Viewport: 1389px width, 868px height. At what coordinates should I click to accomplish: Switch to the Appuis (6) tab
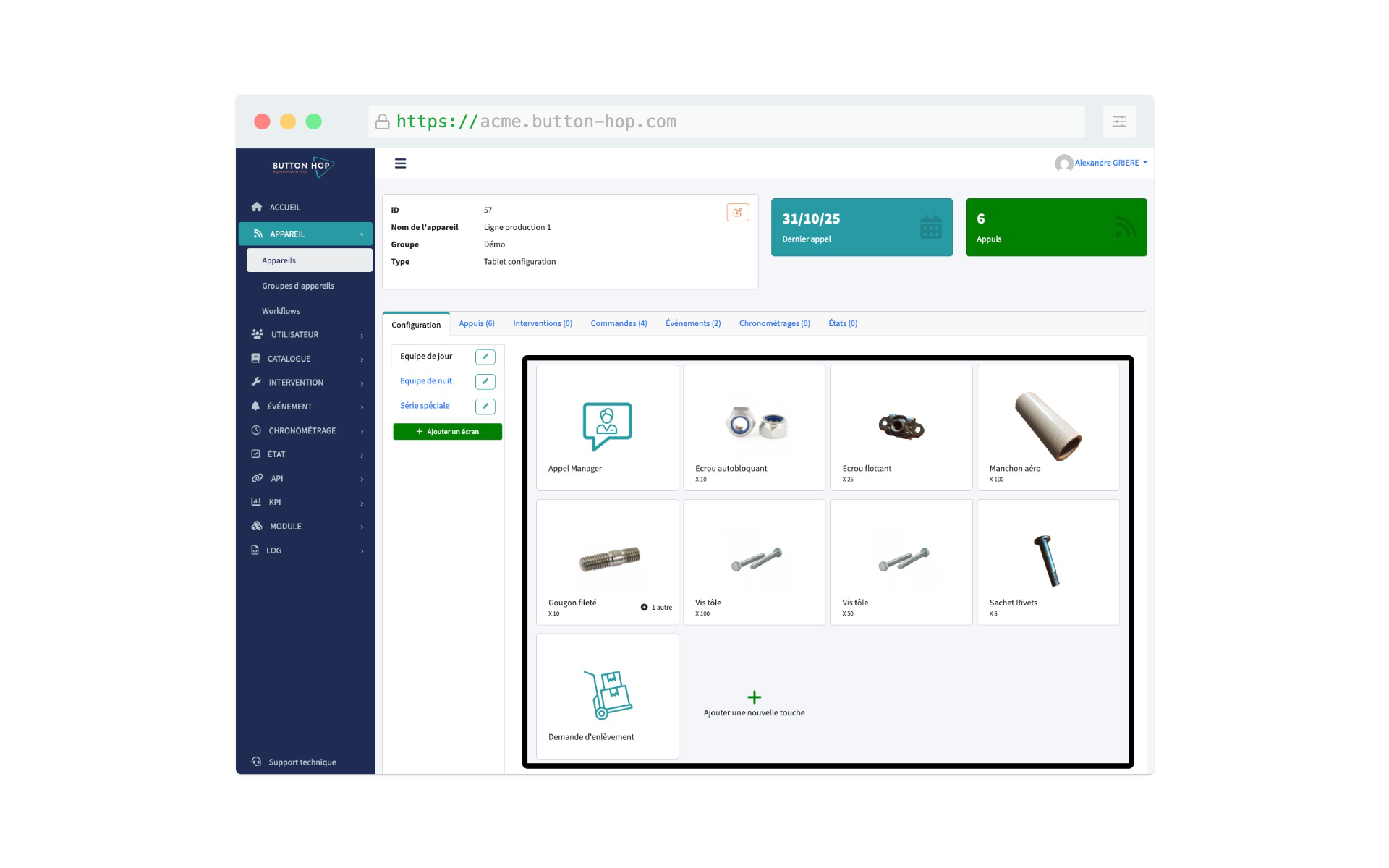(477, 323)
